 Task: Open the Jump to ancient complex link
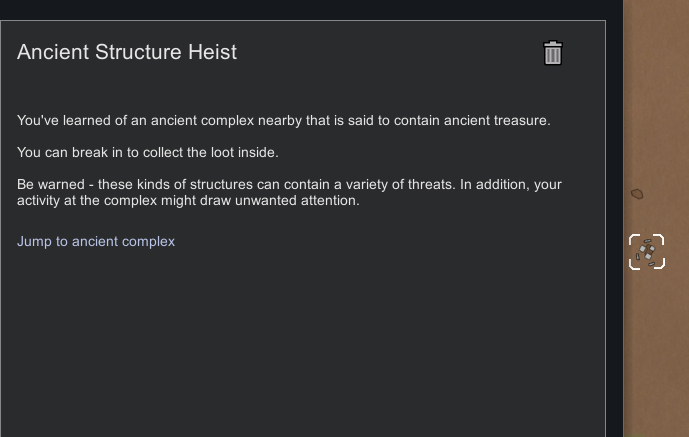point(96,241)
